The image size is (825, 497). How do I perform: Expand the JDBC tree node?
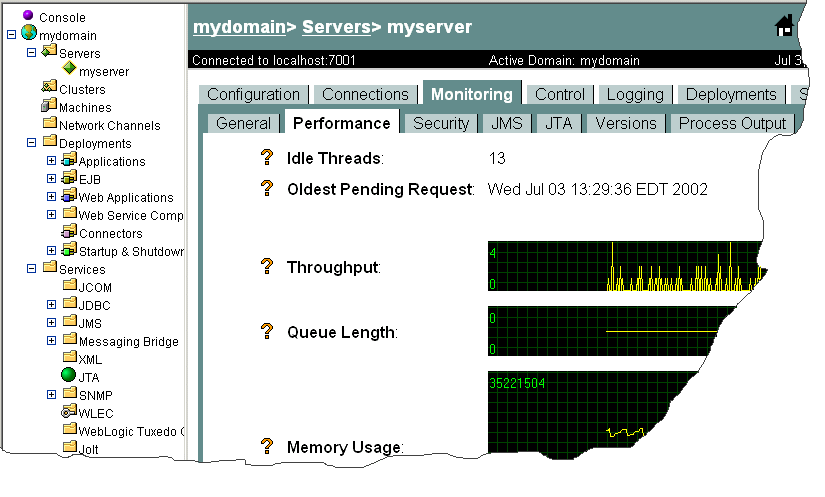(x=51, y=305)
